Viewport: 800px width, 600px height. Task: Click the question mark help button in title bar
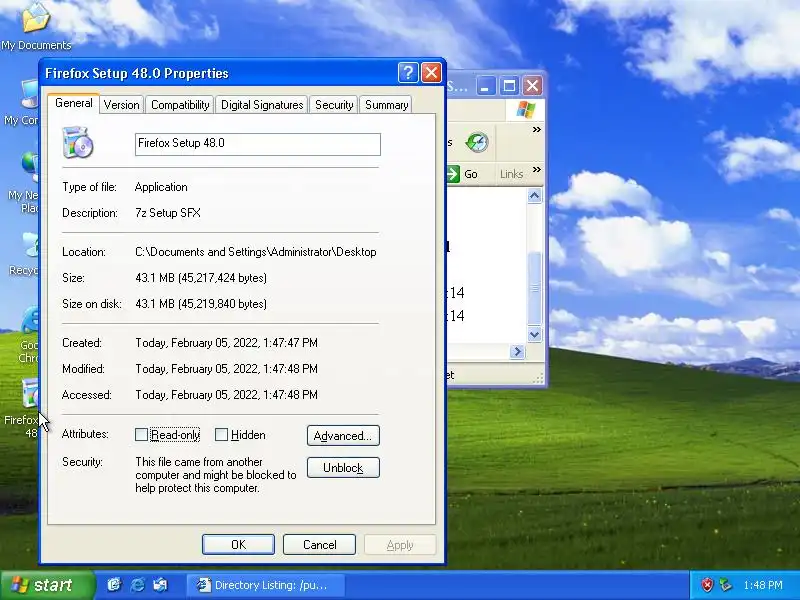(x=408, y=73)
